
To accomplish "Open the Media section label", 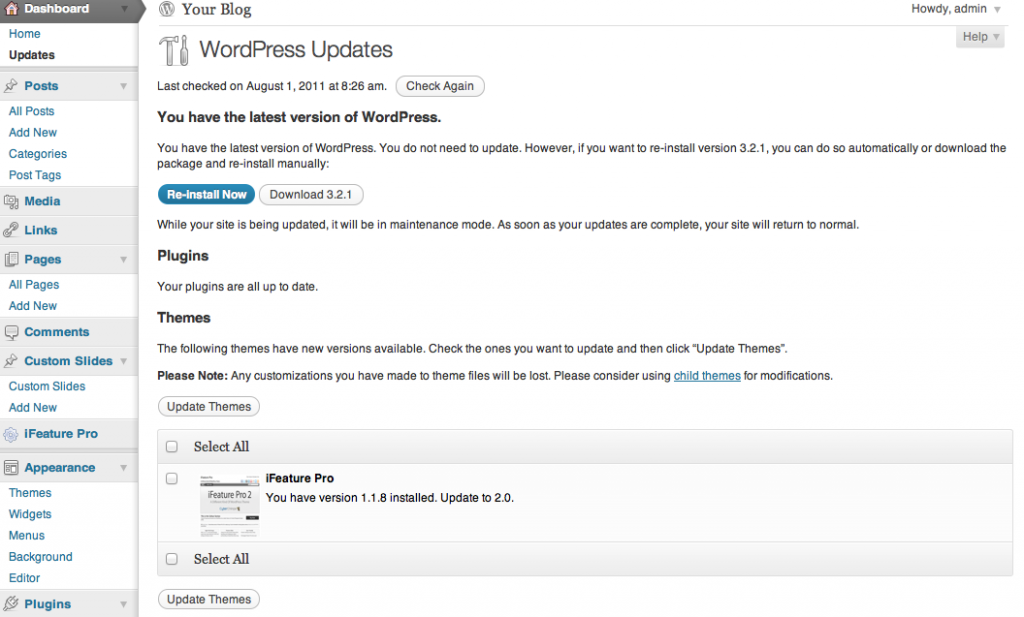I will pos(42,202).
